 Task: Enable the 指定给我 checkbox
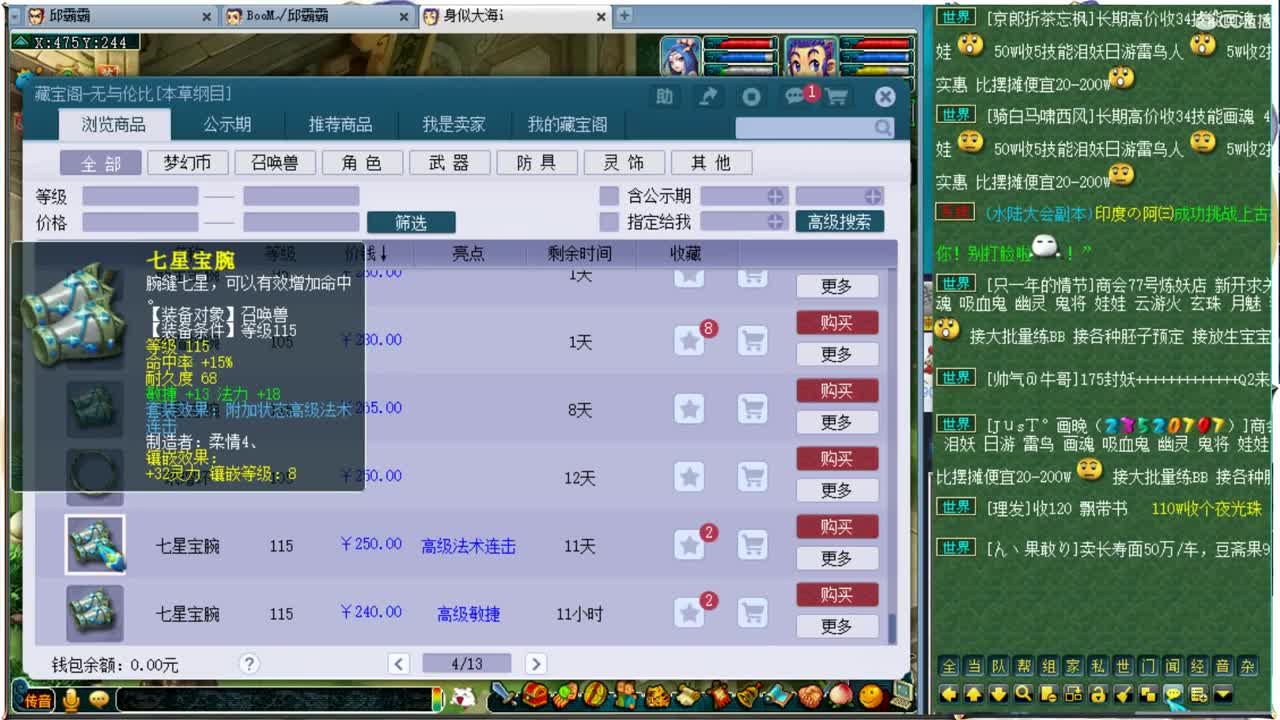pos(608,222)
